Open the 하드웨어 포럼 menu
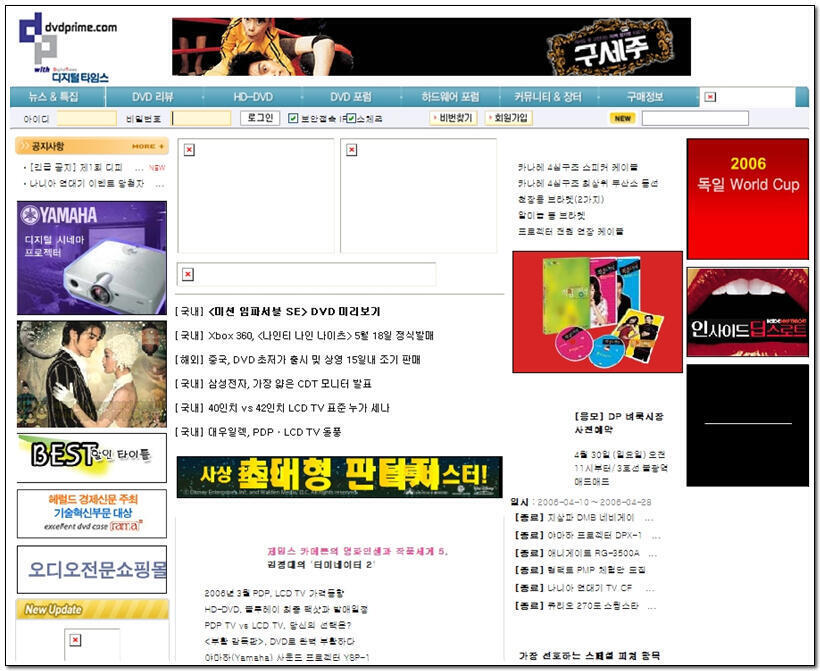The width and height of the screenshot is (820, 671). 450,97
